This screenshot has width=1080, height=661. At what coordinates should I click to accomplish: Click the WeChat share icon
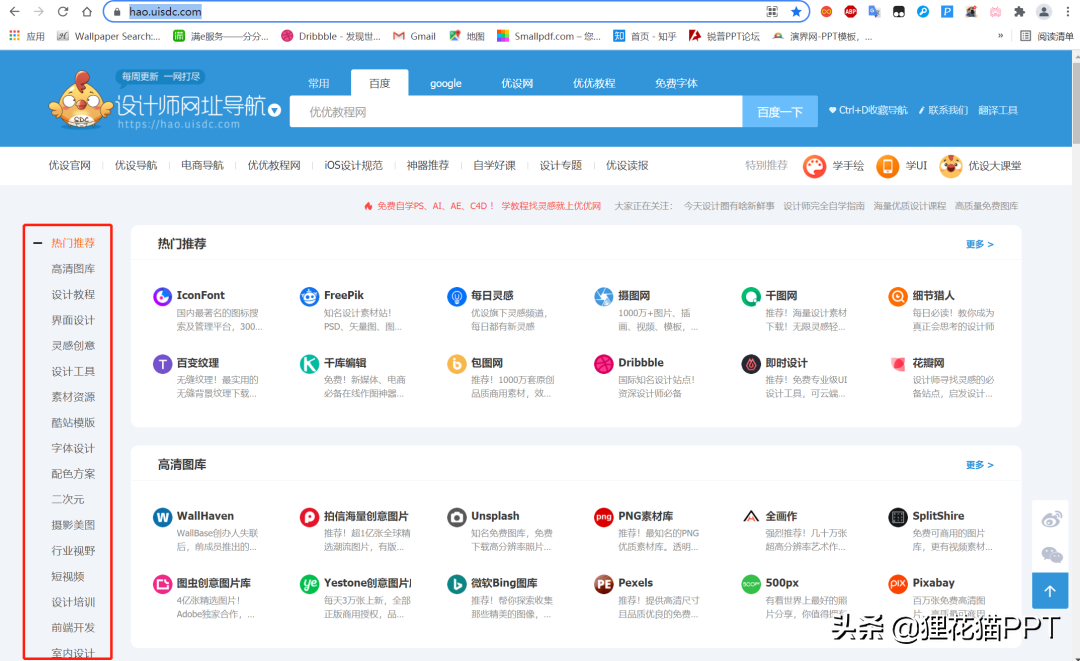click(1051, 554)
